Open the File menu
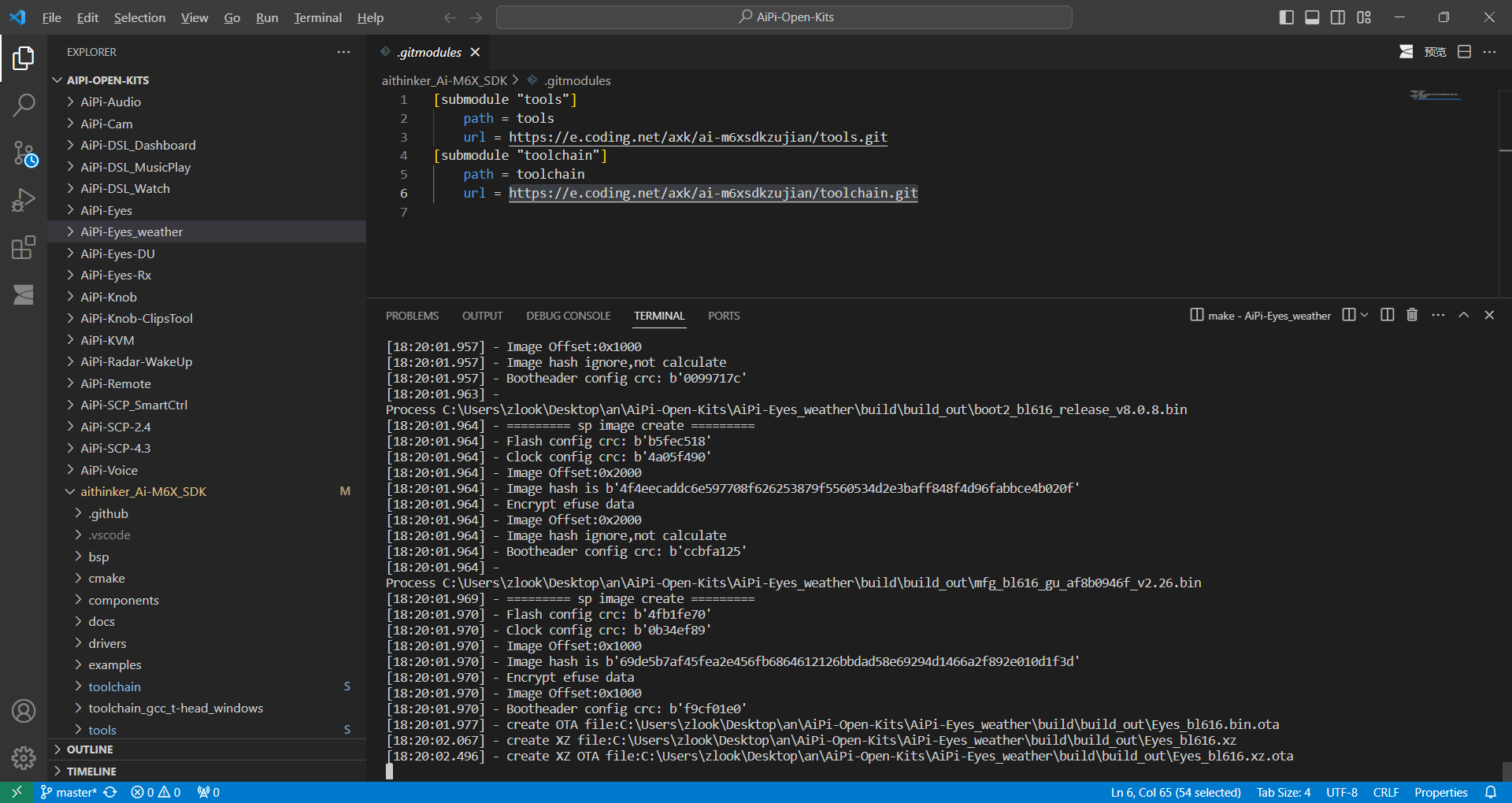The image size is (1512, 803). [51, 17]
